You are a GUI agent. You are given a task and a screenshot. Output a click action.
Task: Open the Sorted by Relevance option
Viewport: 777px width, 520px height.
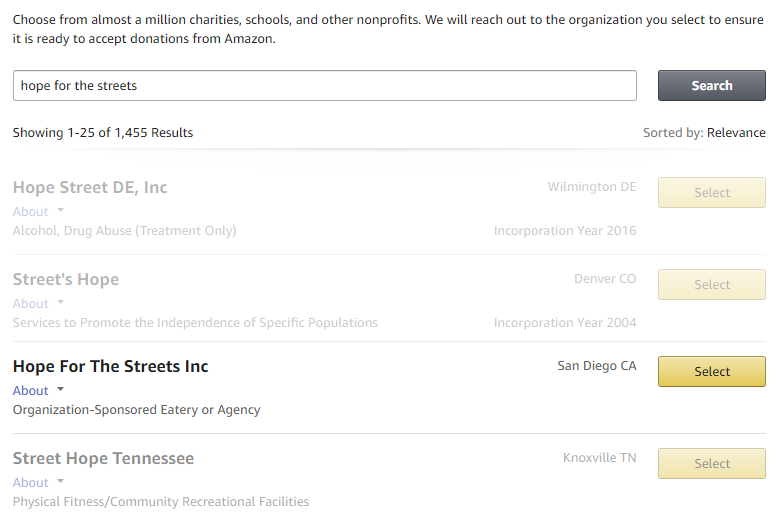pos(735,133)
